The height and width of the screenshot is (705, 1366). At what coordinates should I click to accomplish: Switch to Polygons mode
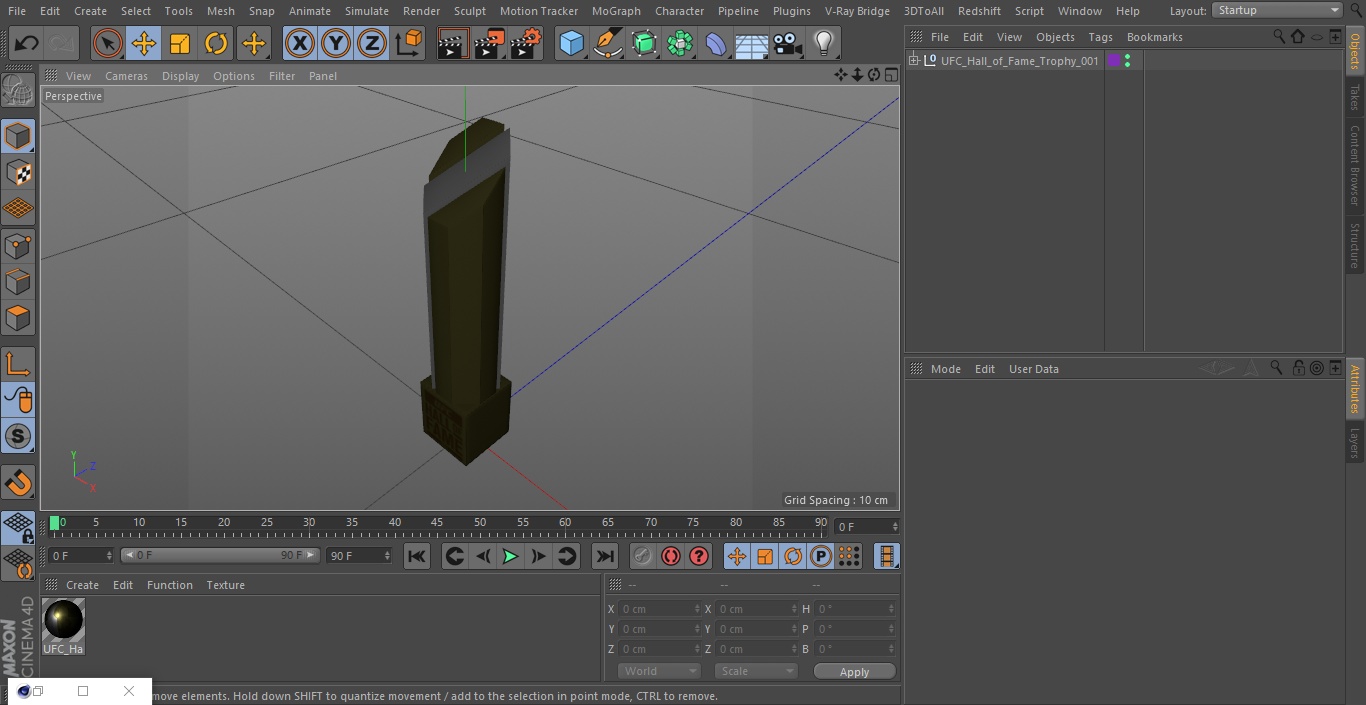18,319
